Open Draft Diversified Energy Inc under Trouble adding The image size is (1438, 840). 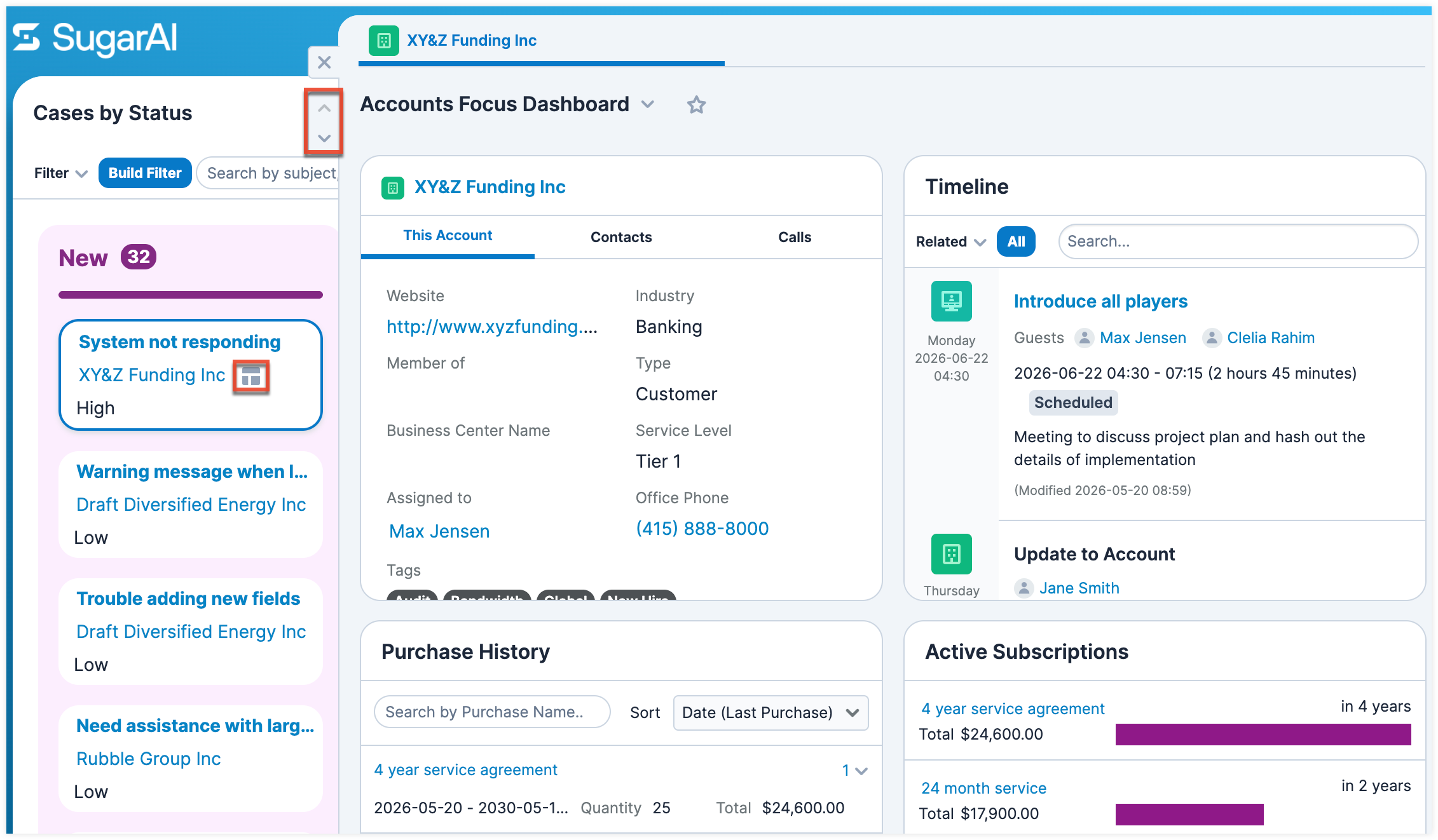[191, 632]
